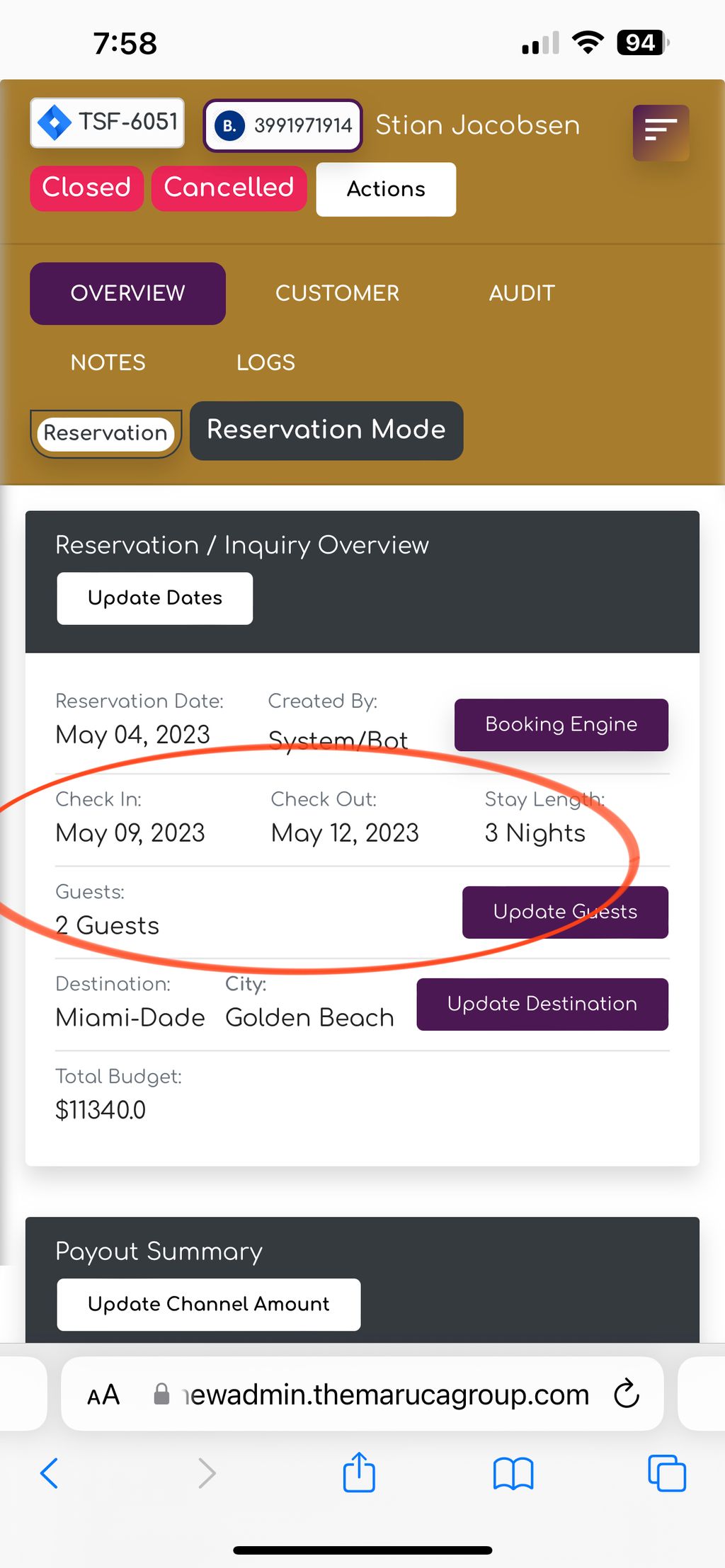
Task: Click the Update Guests button
Action: (x=565, y=912)
